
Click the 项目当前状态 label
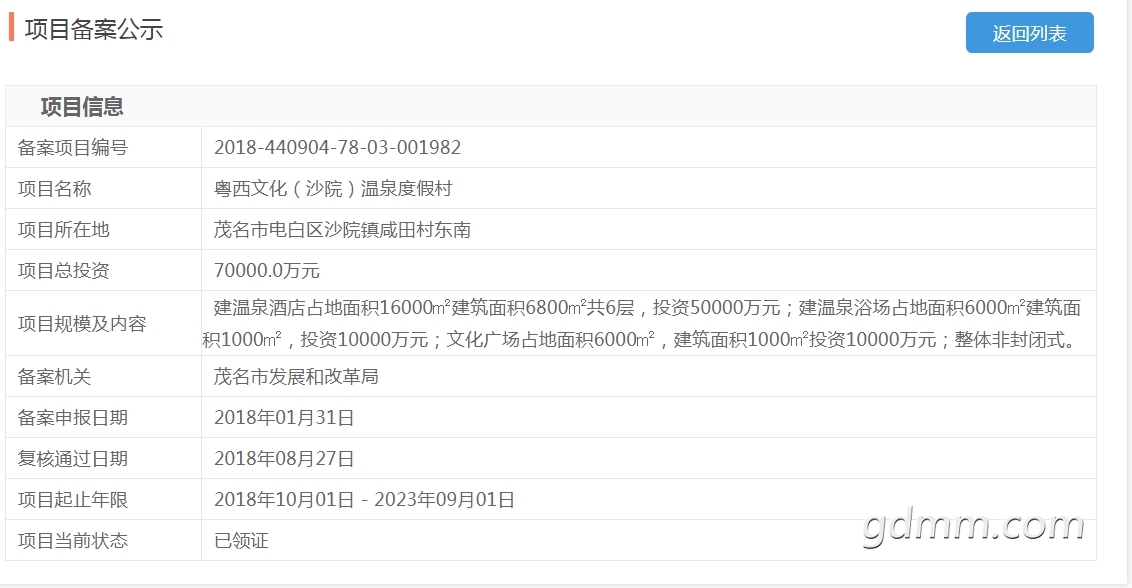pos(73,540)
